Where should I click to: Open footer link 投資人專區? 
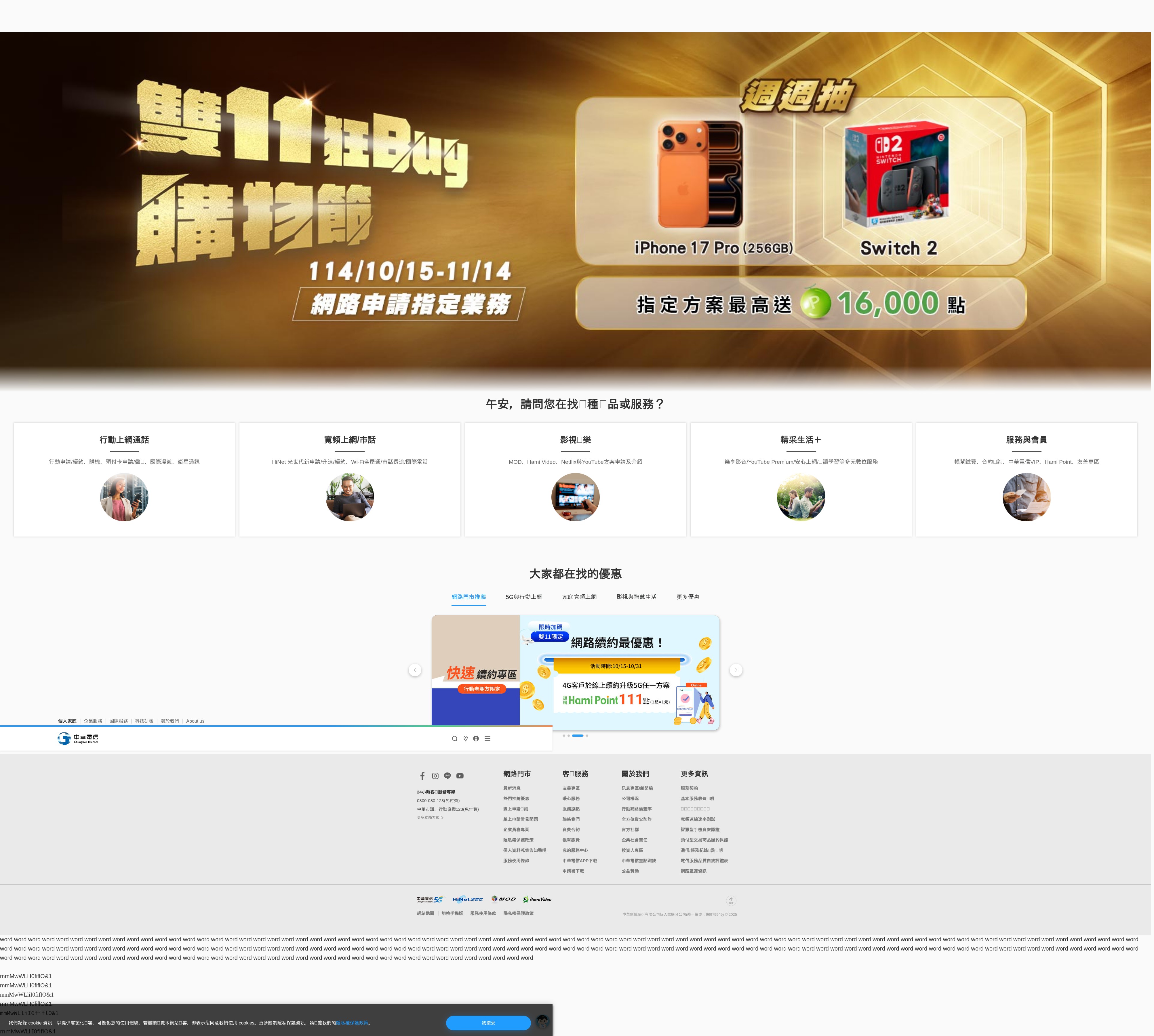(x=633, y=850)
